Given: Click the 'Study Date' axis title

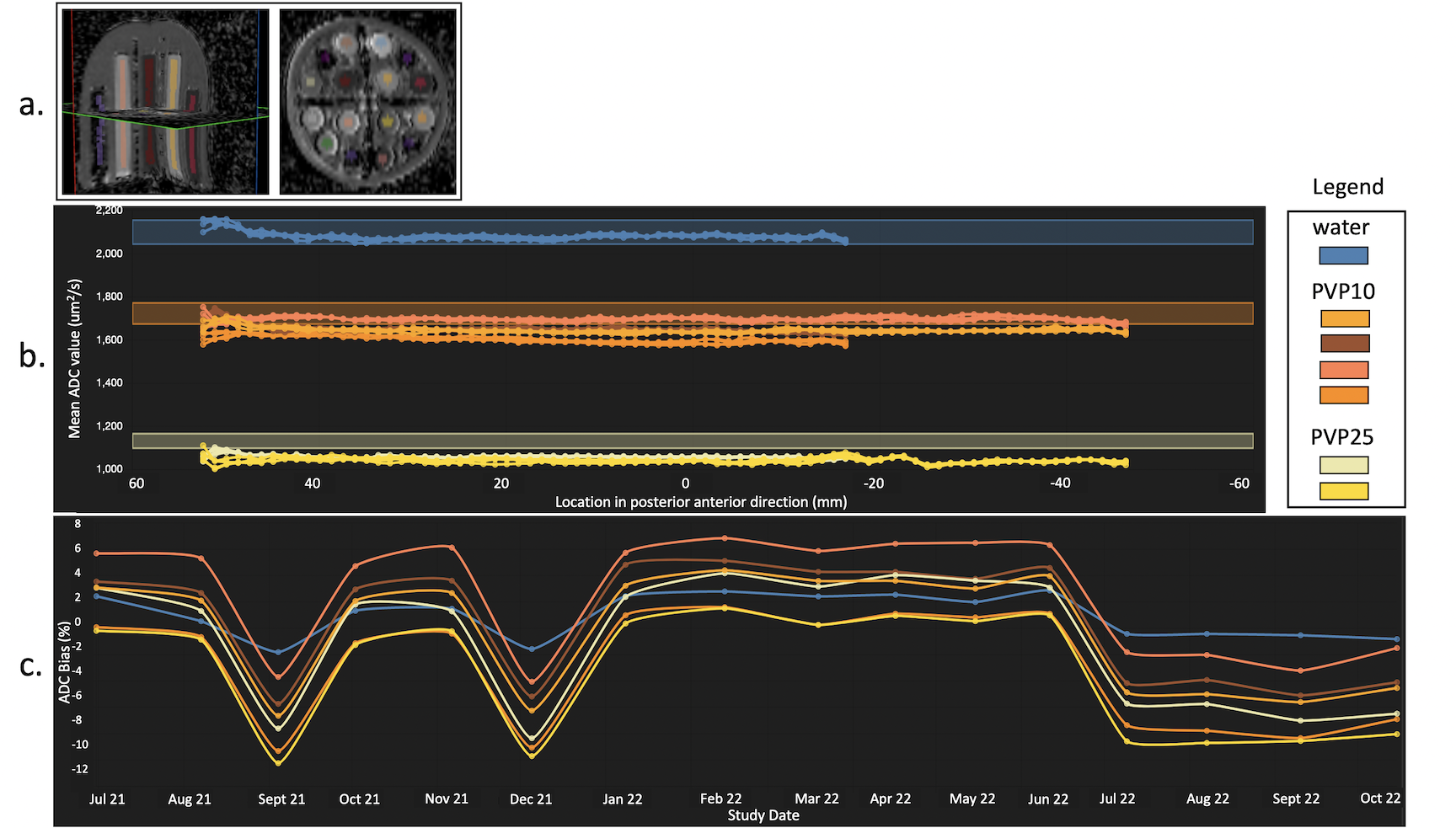Looking at the screenshot, I should [x=763, y=815].
